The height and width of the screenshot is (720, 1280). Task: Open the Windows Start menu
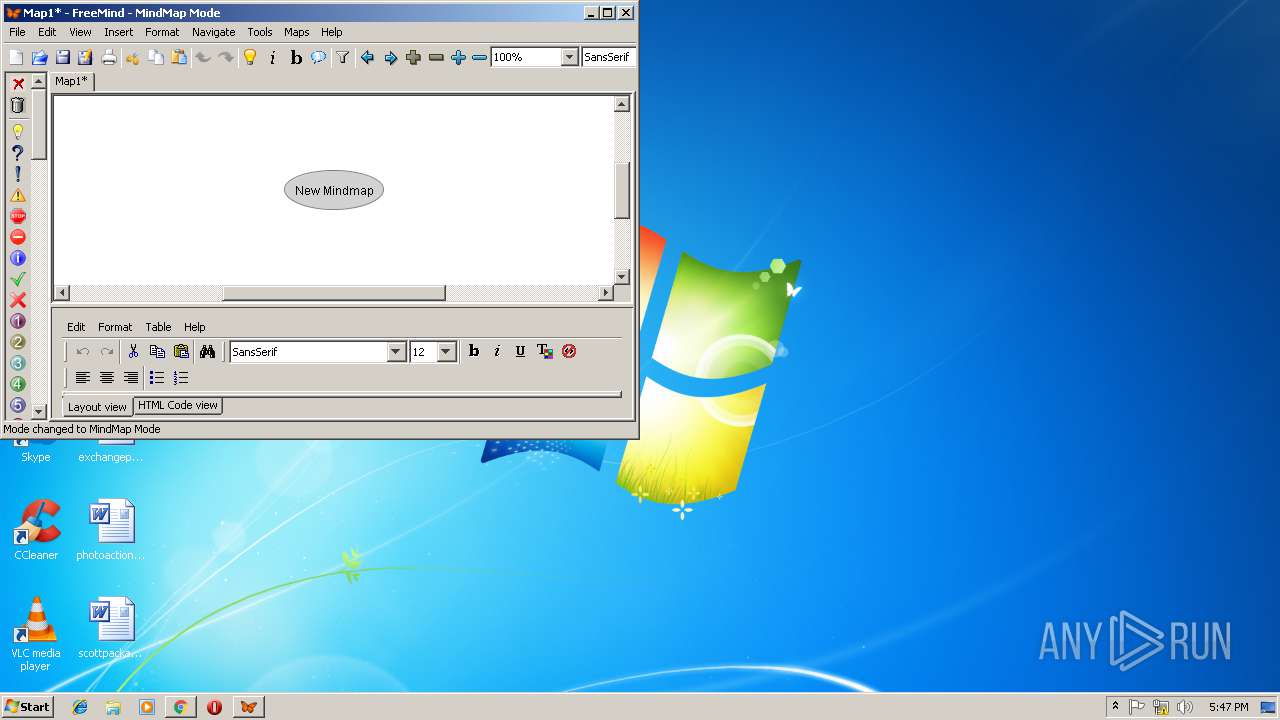point(27,706)
